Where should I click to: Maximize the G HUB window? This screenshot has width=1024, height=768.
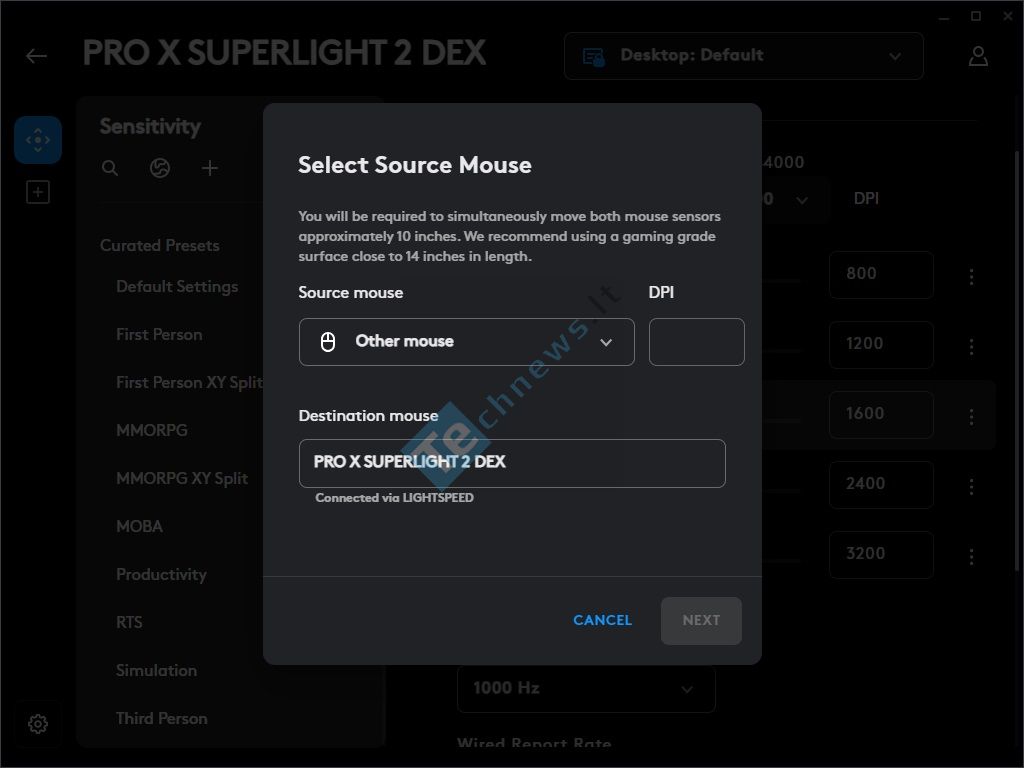pos(976,16)
